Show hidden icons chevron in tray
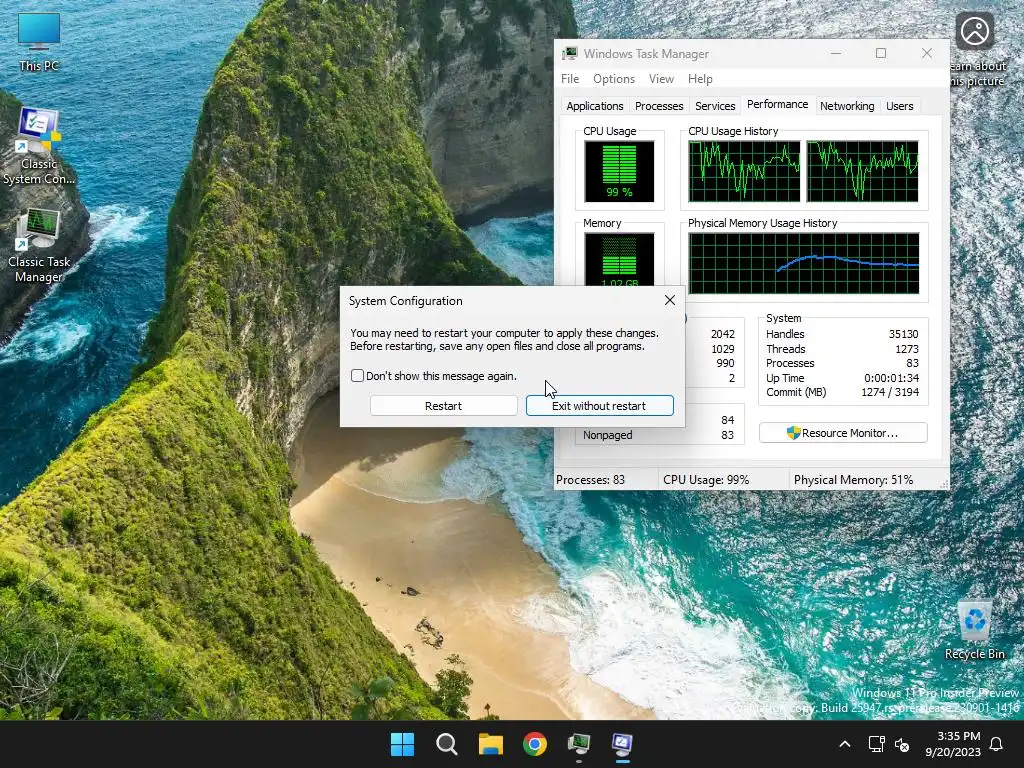Screen dimensions: 1024x768 [844, 744]
